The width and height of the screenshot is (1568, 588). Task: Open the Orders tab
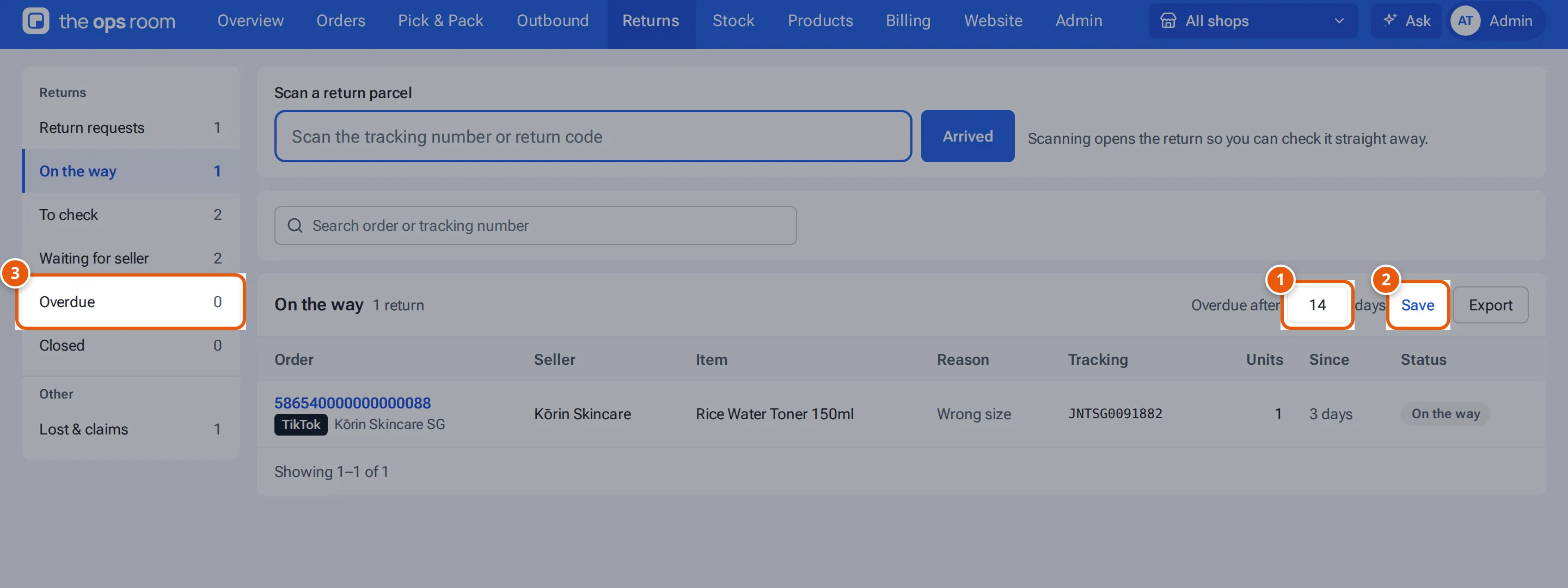pos(340,21)
